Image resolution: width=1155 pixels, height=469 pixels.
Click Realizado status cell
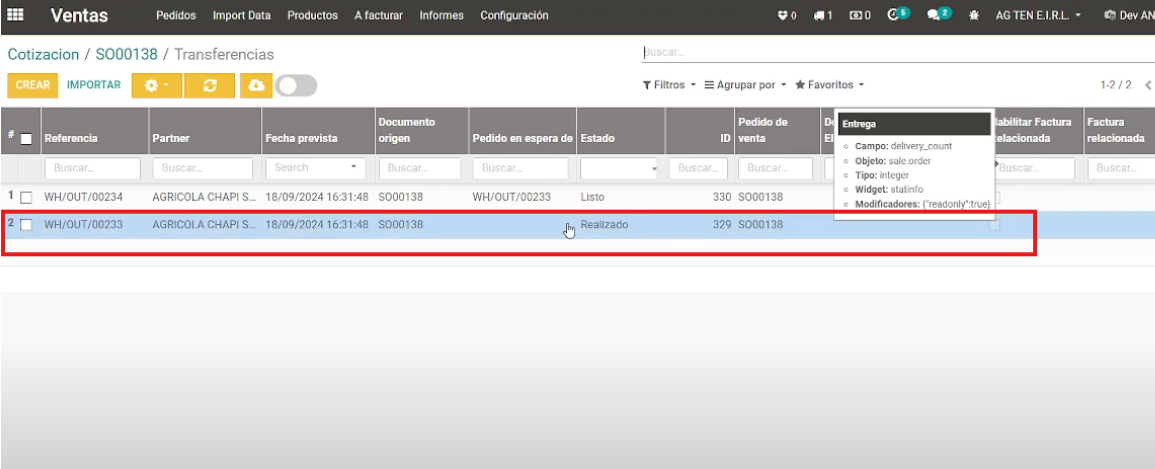(604, 225)
